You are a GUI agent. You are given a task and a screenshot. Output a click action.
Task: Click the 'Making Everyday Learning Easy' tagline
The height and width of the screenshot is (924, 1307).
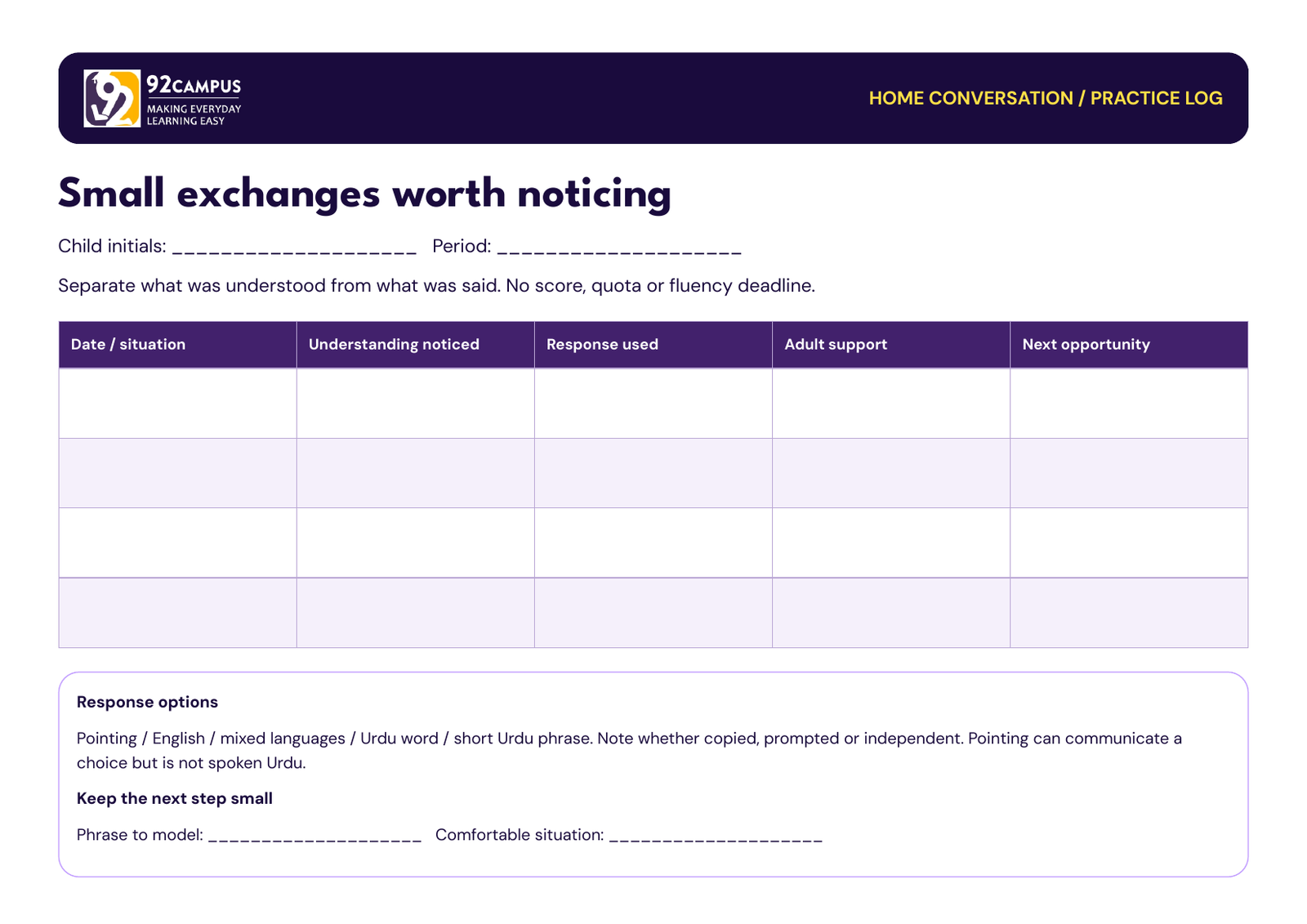point(194,114)
